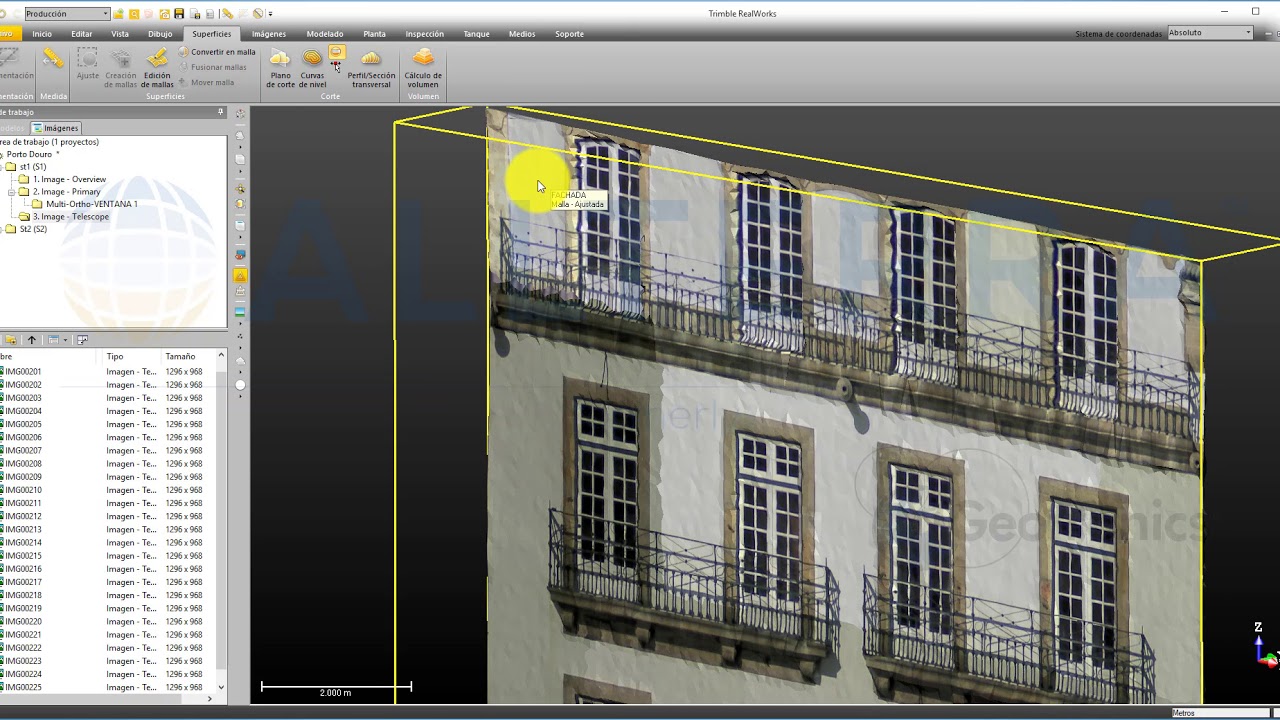This screenshot has height=720, width=1280.
Task: Open the Inicio ribbon tab
Action: click(42, 34)
